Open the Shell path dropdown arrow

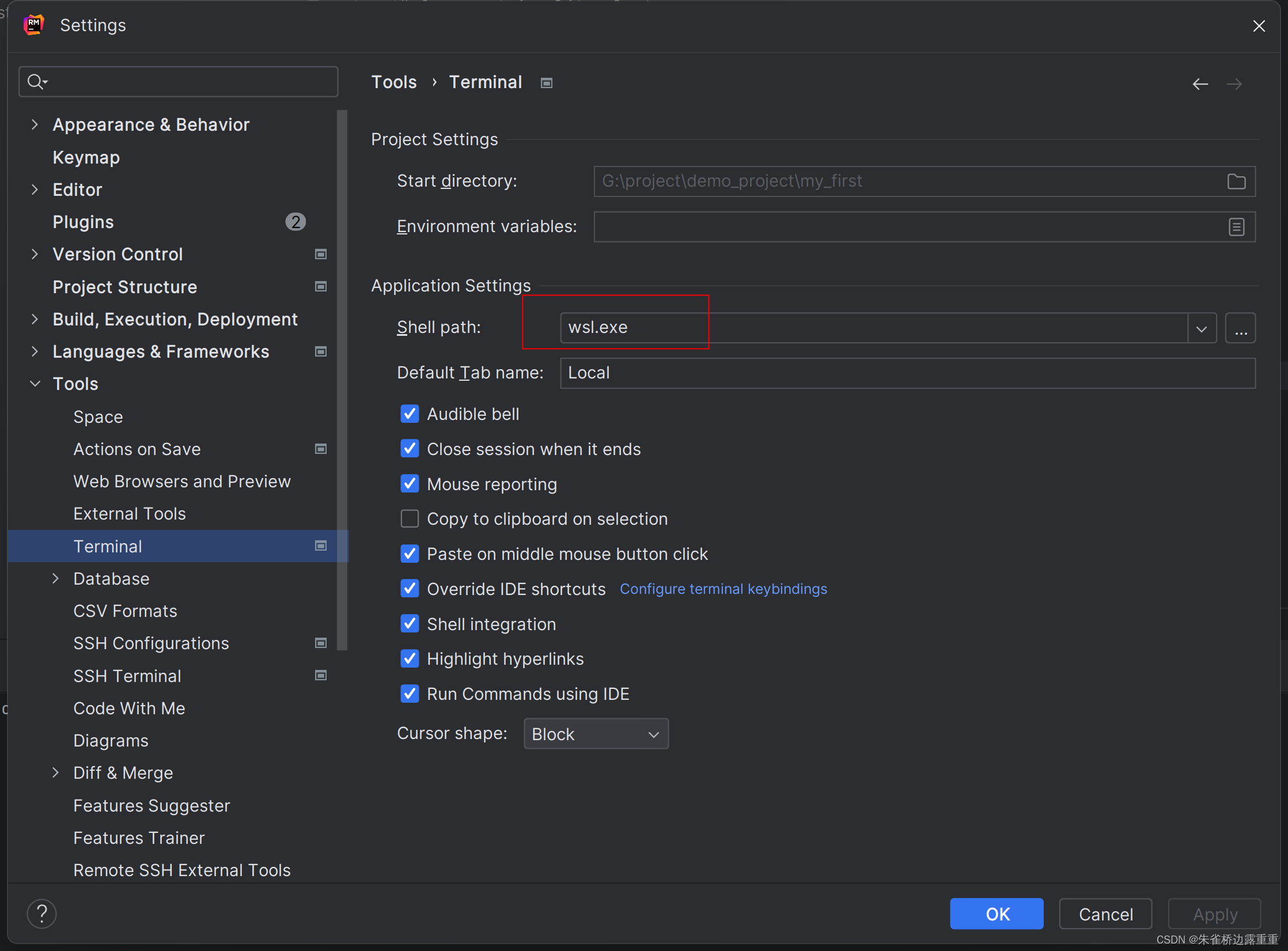(1202, 328)
